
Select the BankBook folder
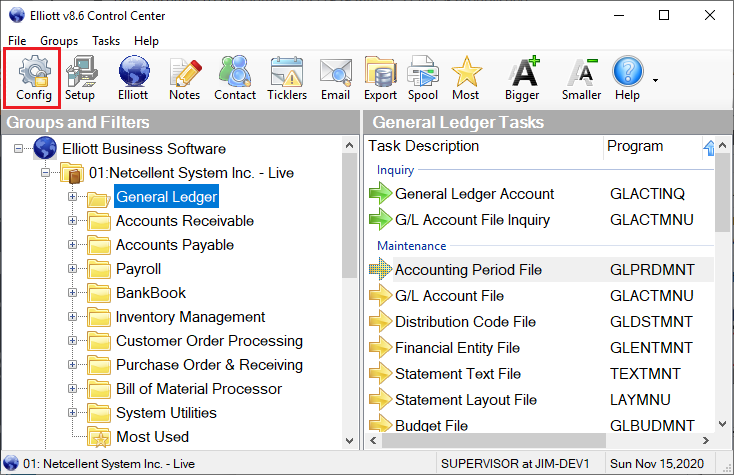(x=151, y=293)
